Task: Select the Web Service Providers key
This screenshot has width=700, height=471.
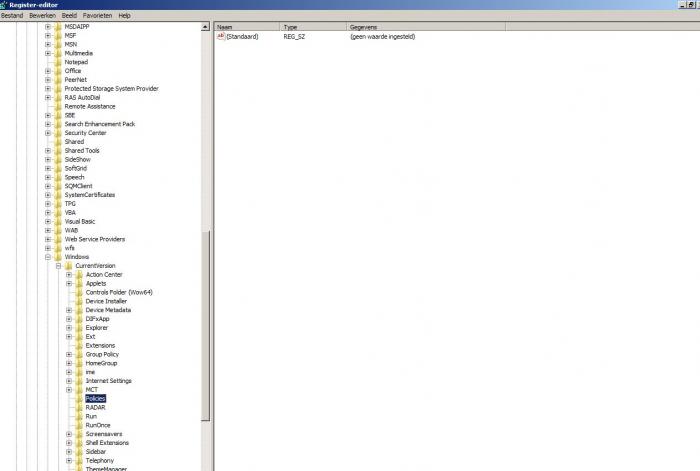Action: point(95,239)
